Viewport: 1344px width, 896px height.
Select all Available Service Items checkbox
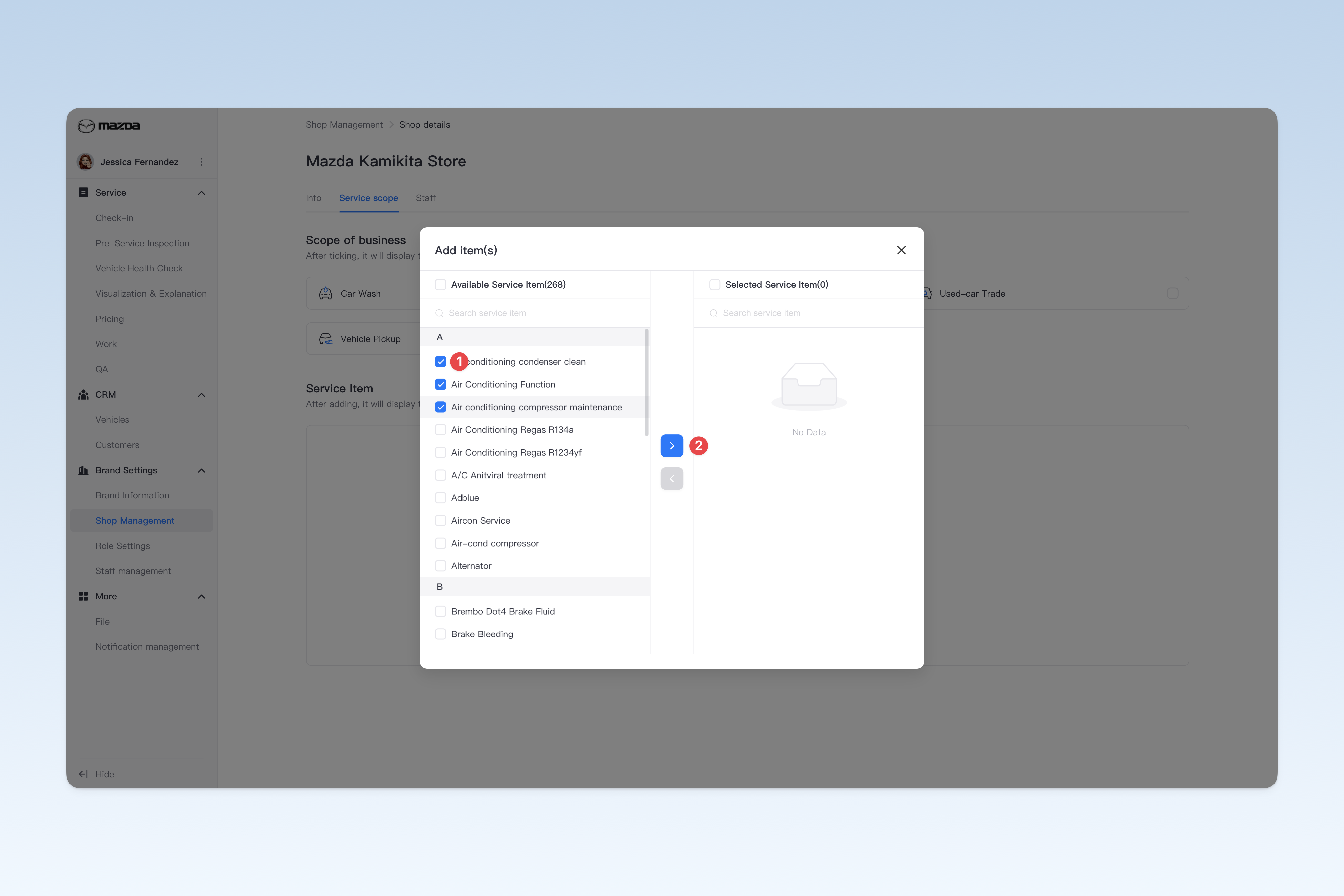(x=440, y=285)
